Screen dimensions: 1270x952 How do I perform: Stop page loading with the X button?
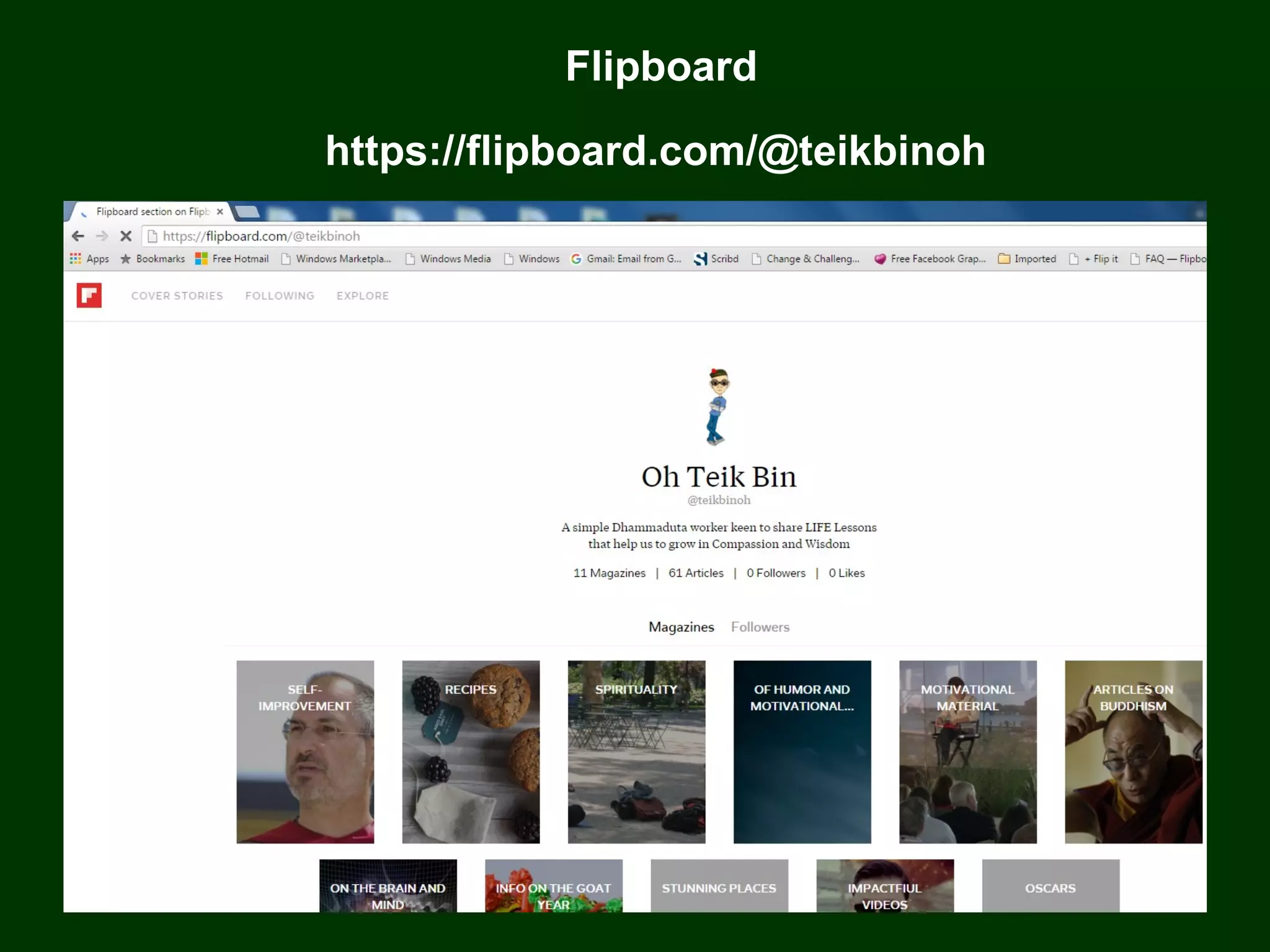[126, 236]
